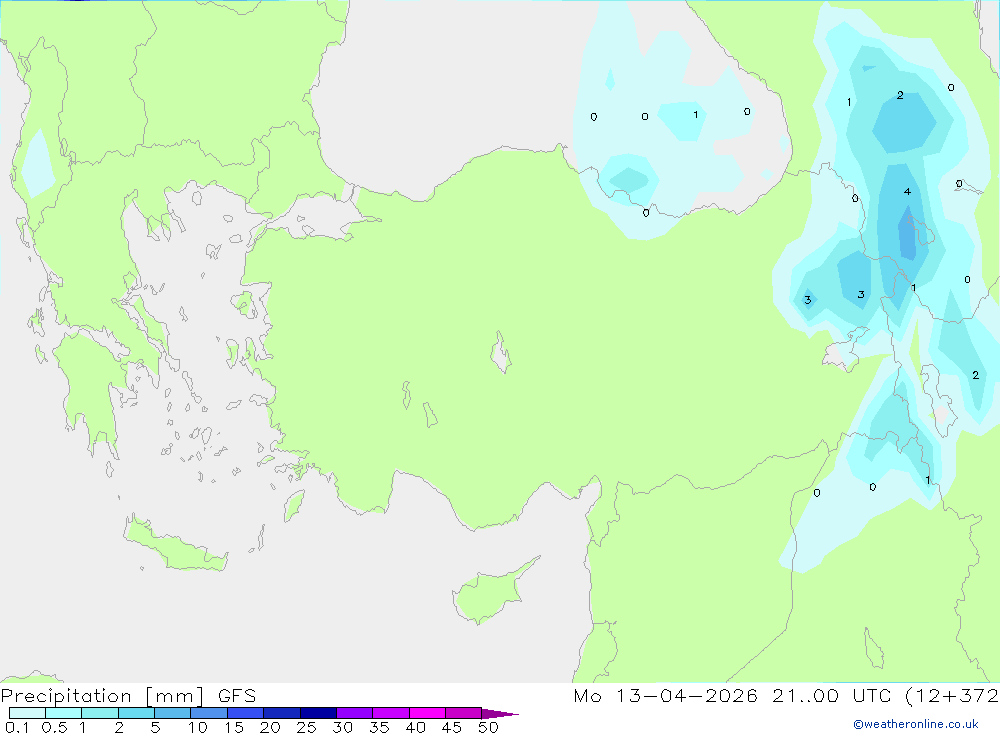
Task: Select the 2–5 mm legend color swatch
Action: tap(136, 713)
